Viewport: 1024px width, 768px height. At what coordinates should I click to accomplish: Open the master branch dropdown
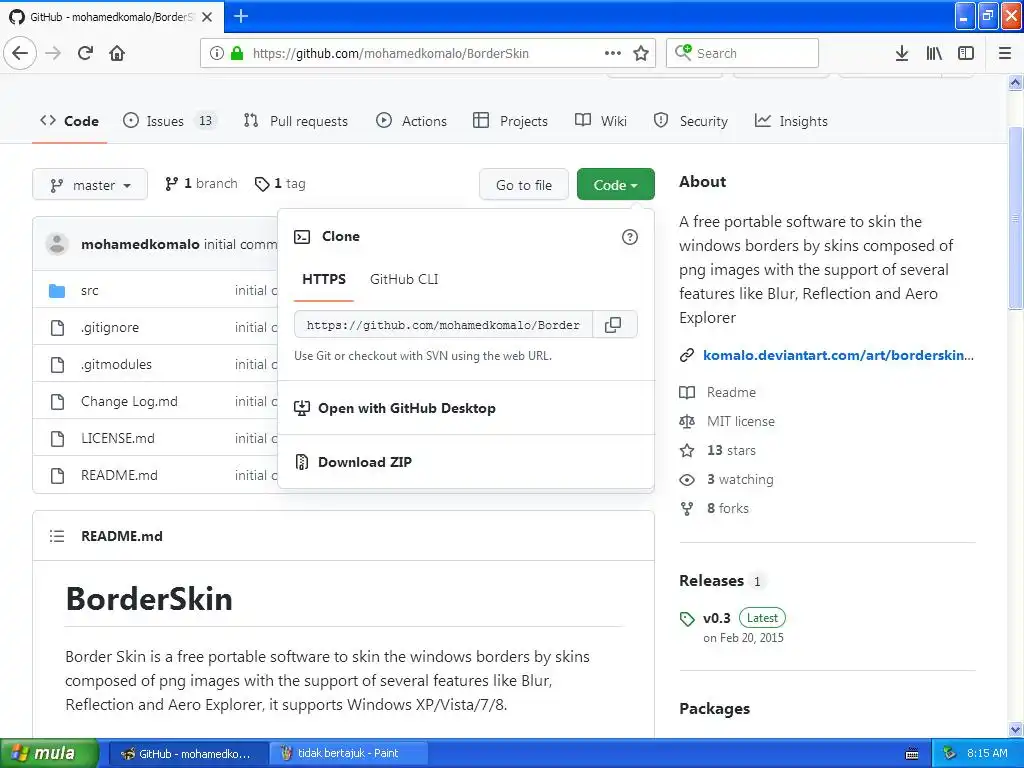(x=90, y=185)
